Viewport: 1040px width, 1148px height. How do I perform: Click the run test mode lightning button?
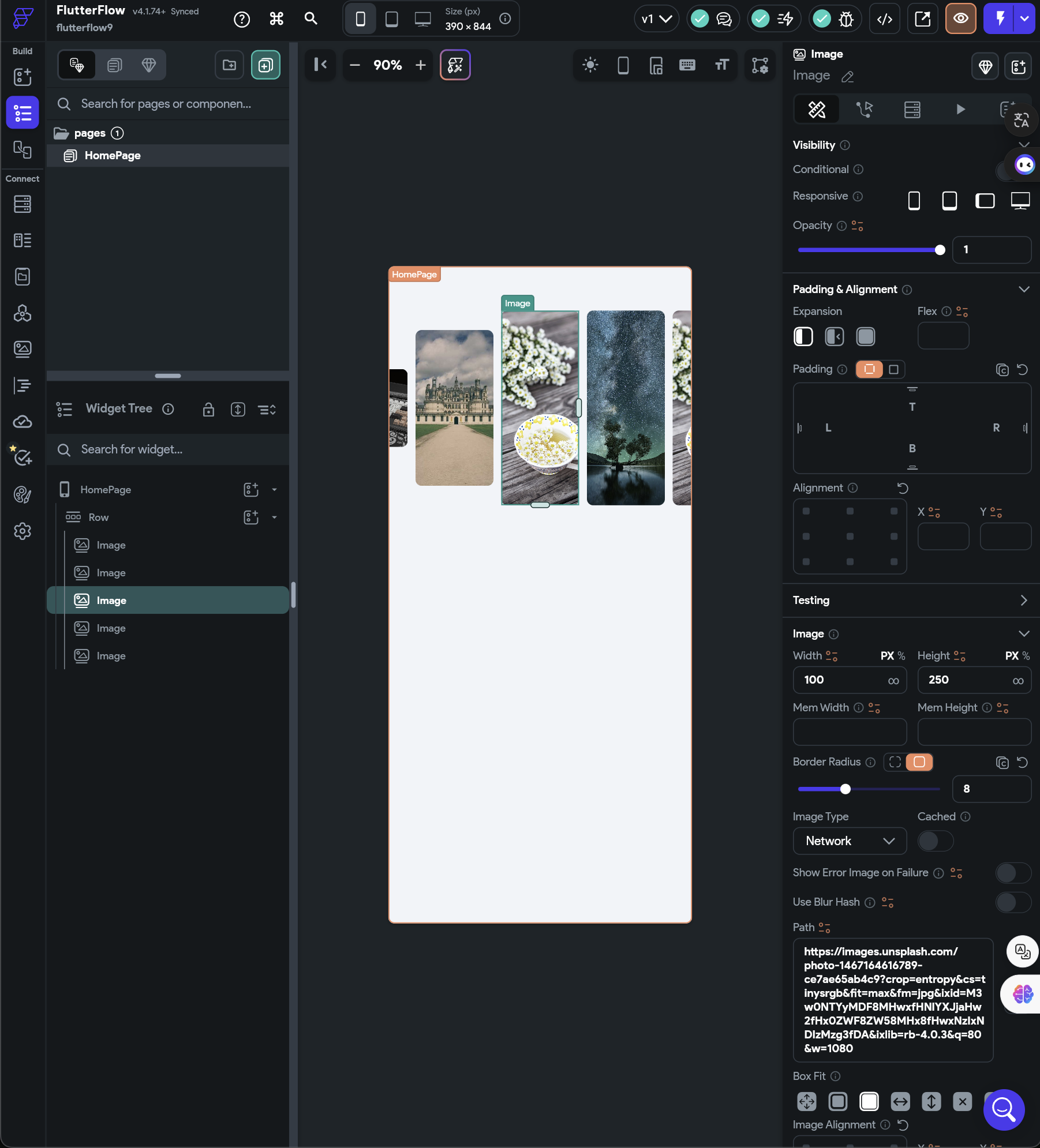(1000, 19)
